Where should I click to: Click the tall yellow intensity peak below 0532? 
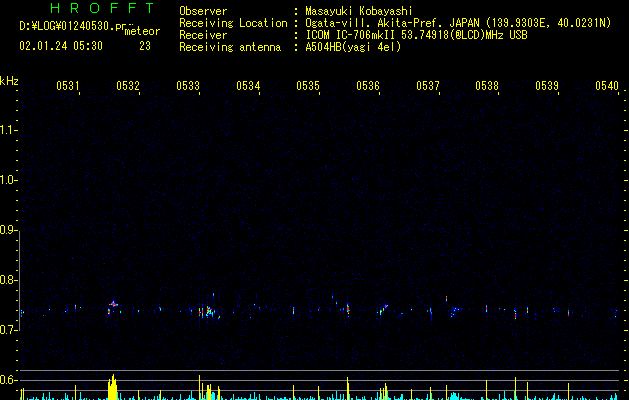(113, 387)
